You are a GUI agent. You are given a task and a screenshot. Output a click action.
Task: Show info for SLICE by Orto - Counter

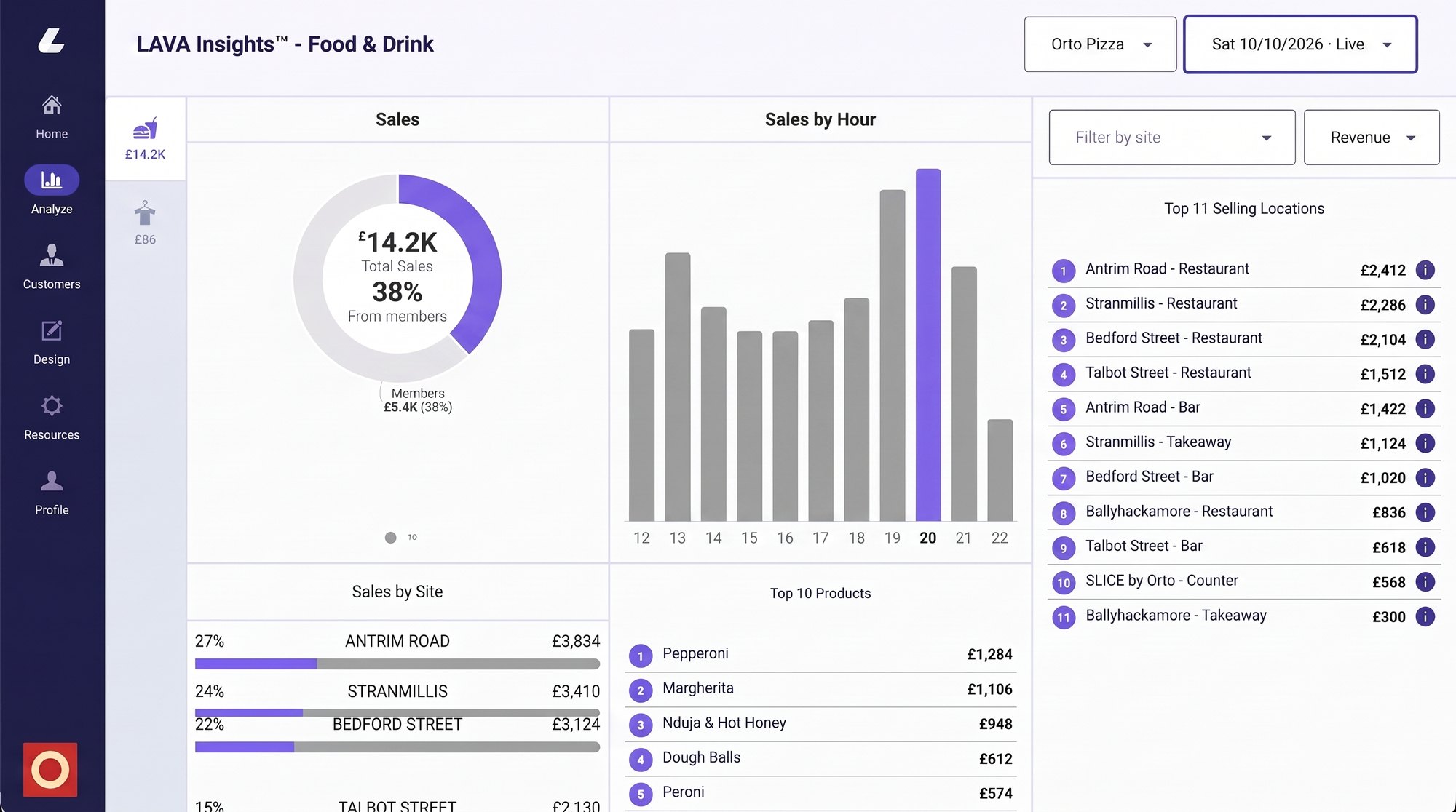pyautogui.click(x=1425, y=582)
